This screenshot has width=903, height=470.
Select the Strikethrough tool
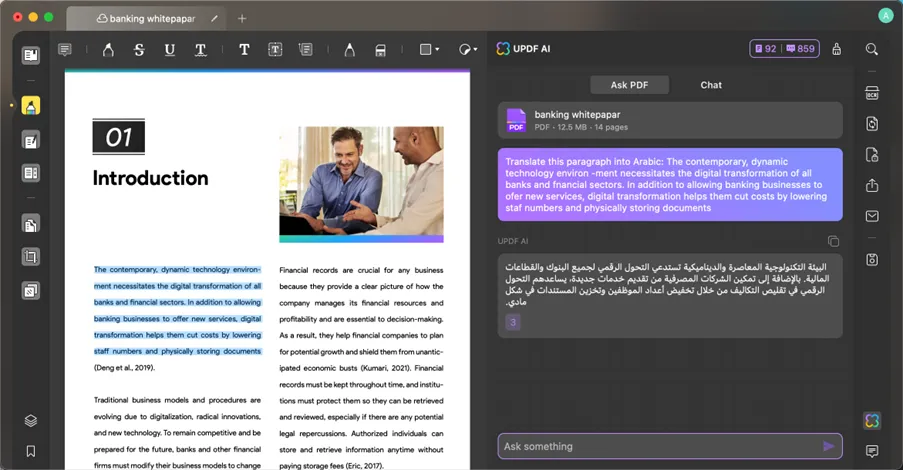coord(139,50)
